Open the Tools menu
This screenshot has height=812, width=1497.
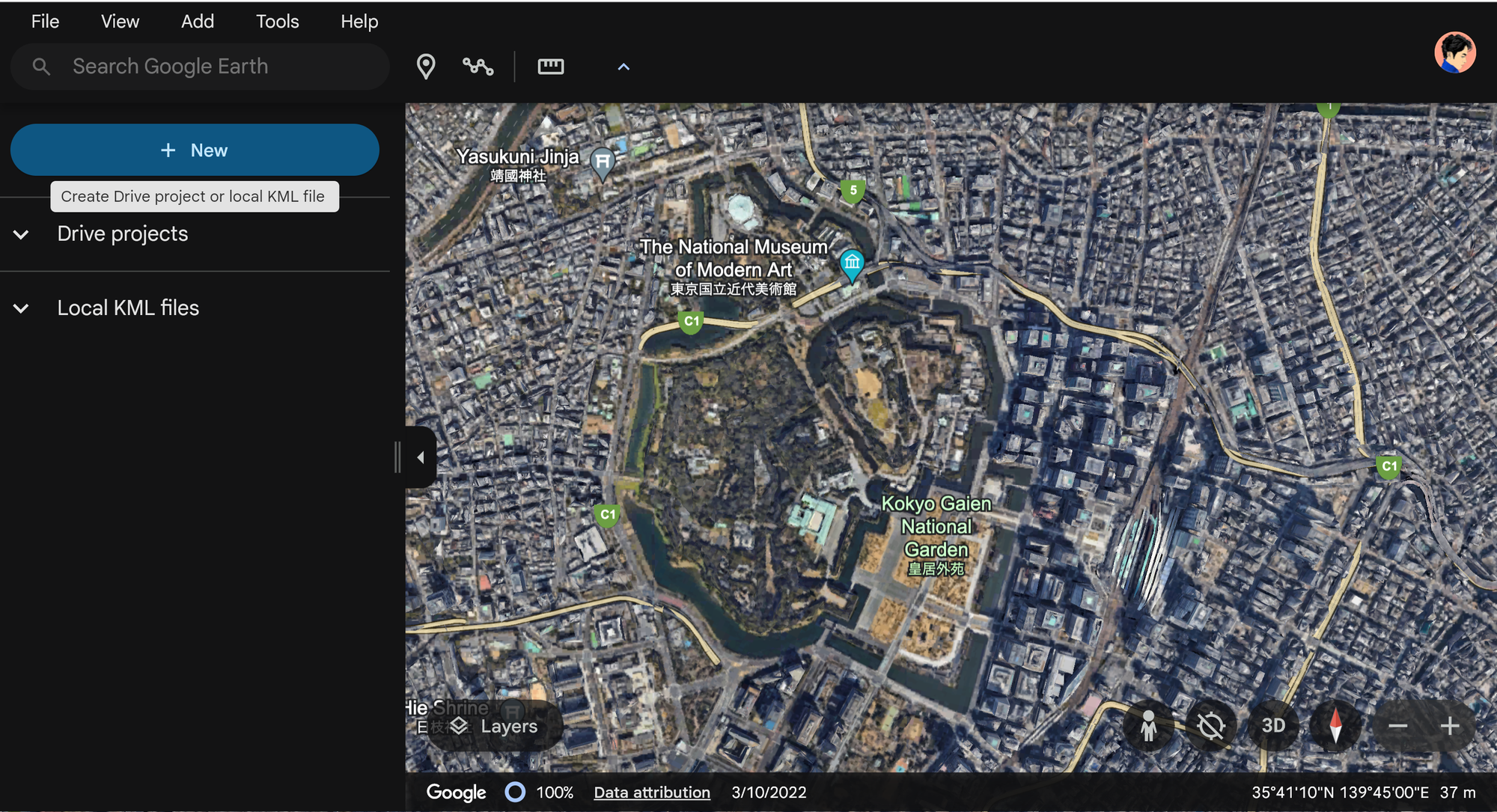coord(277,22)
